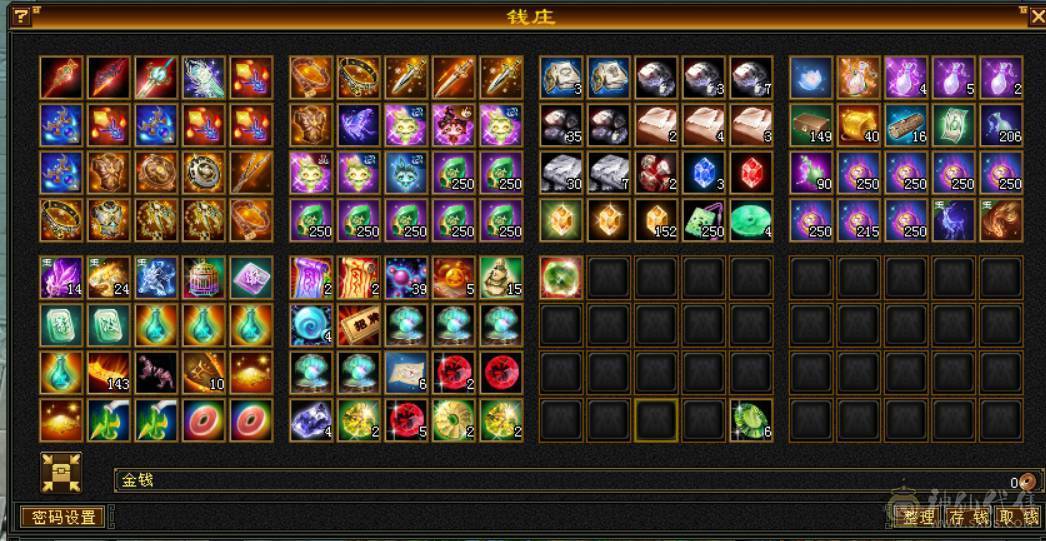Select the map scroll stack of 6
This screenshot has width=1046, height=541.
(x=406, y=372)
